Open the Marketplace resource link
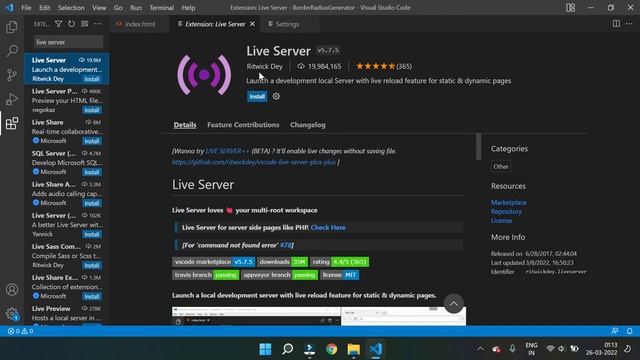The width and height of the screenshot is (640, 360). [509, 202]
